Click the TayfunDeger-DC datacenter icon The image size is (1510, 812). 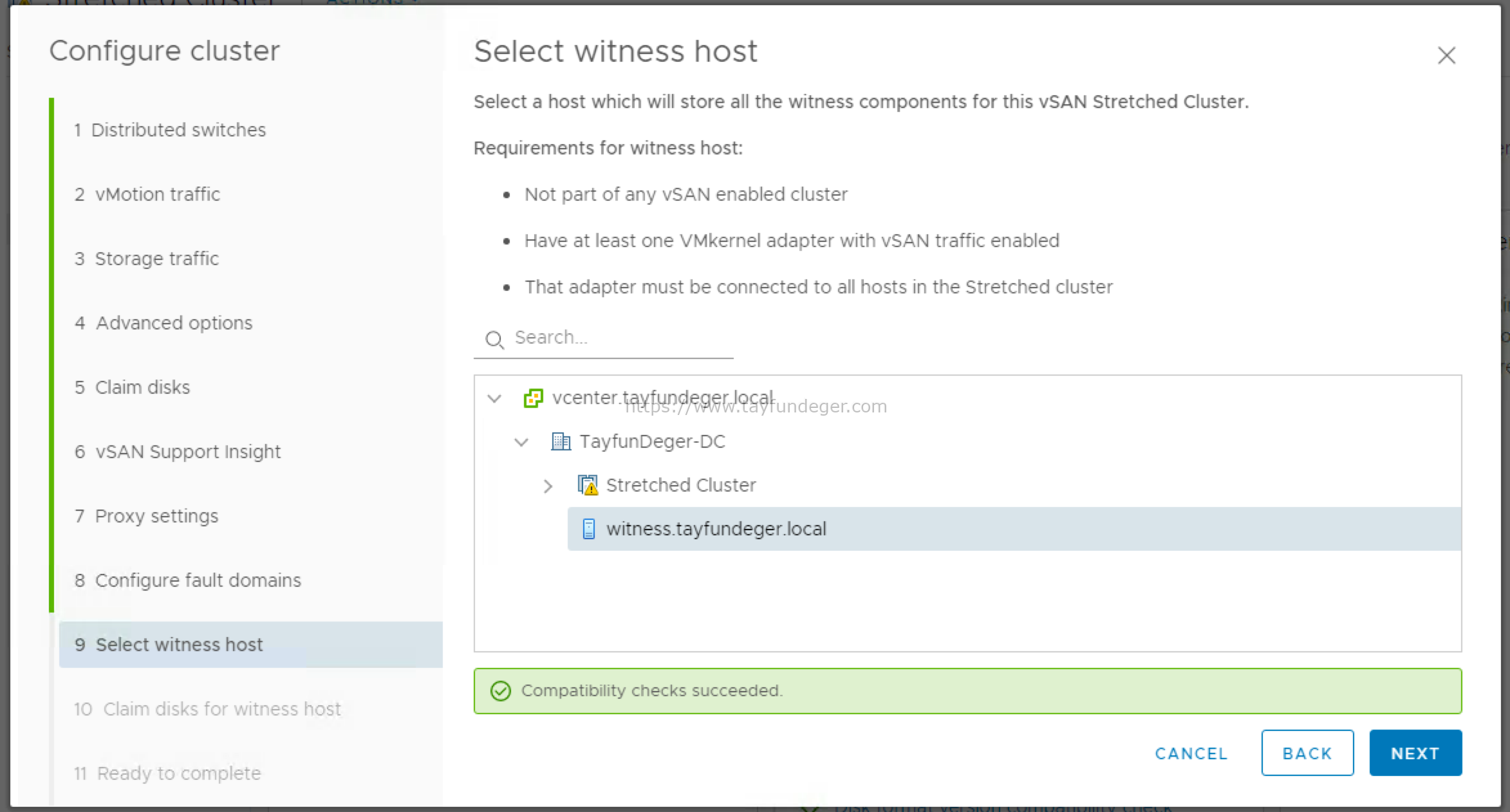(561, 441)
